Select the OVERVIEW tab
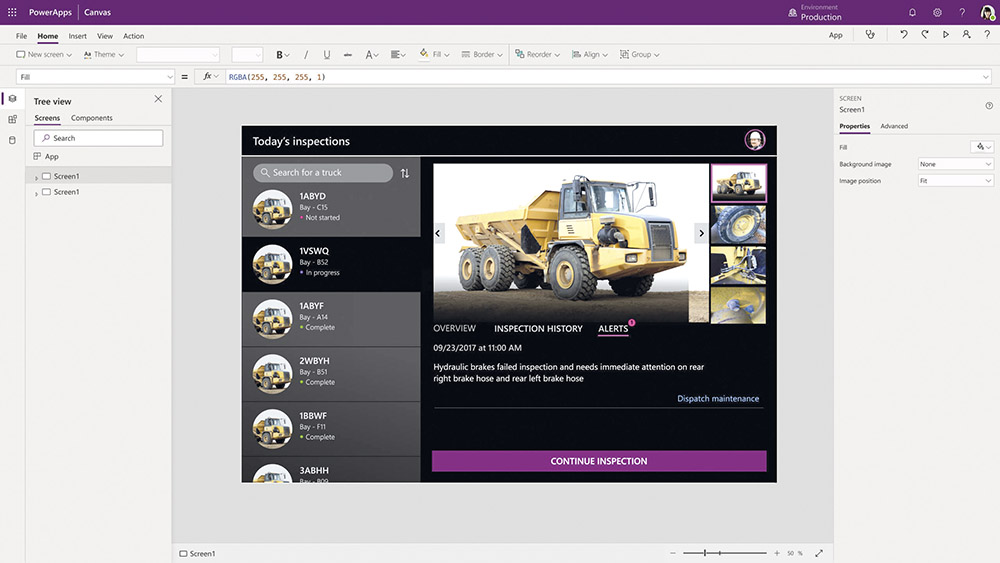1000x563 pixels. (455, 328)
